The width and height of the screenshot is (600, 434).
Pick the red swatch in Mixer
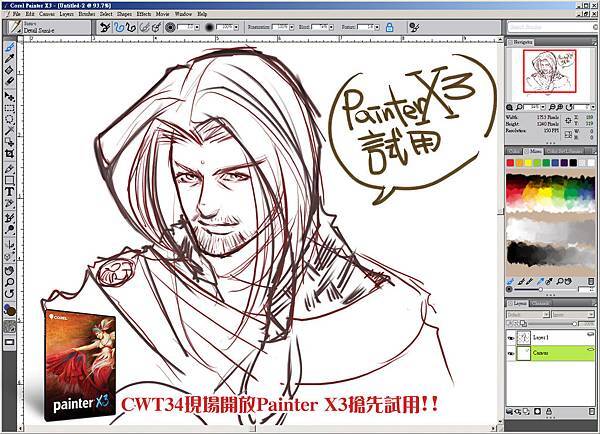pos(510,163)
